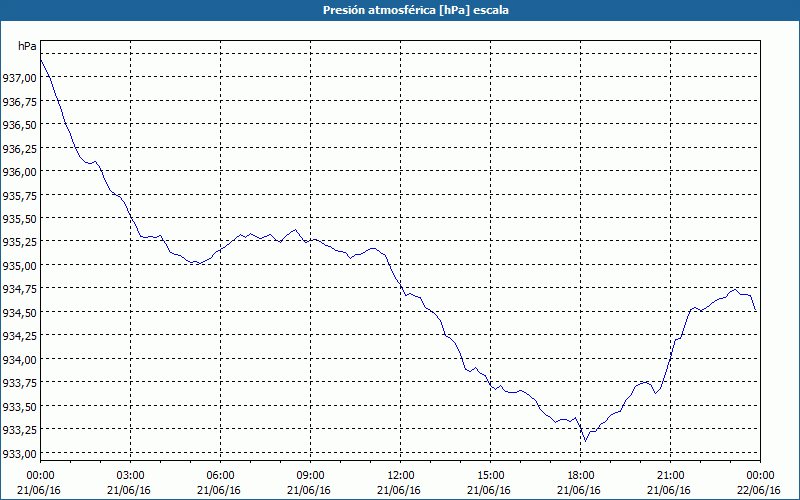Click the 934,25 y-axis value

pyautogui.click(x=19, y=336)
